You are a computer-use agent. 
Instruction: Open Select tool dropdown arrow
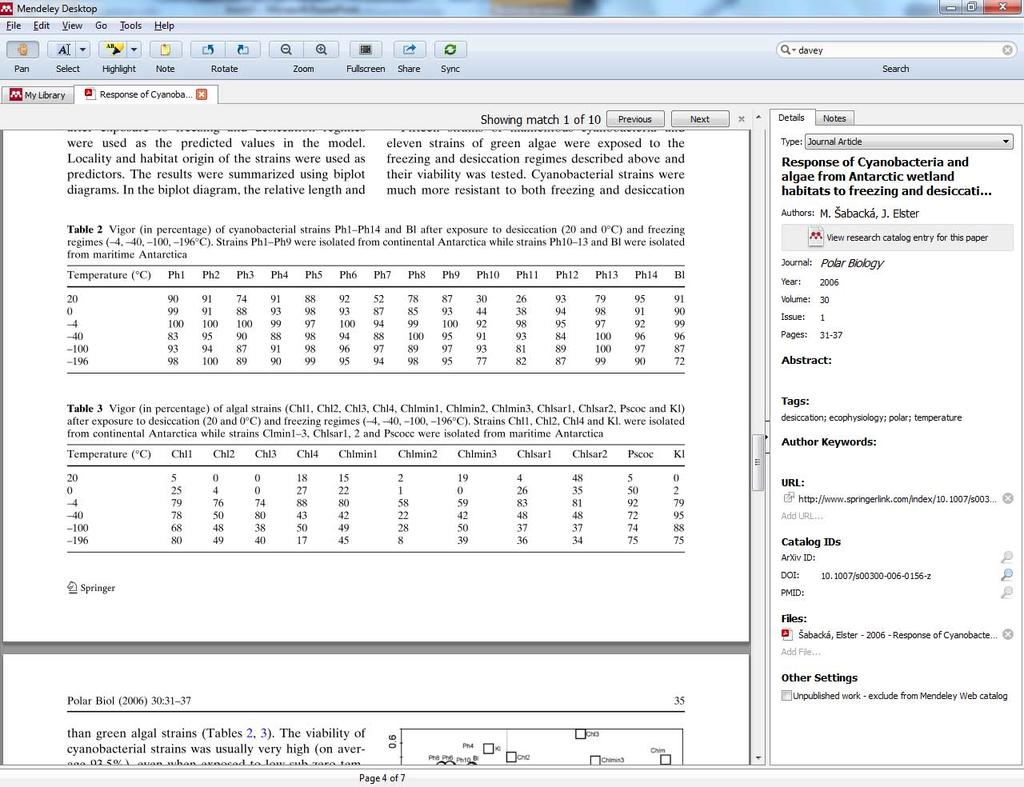click(x=83, y=50)
